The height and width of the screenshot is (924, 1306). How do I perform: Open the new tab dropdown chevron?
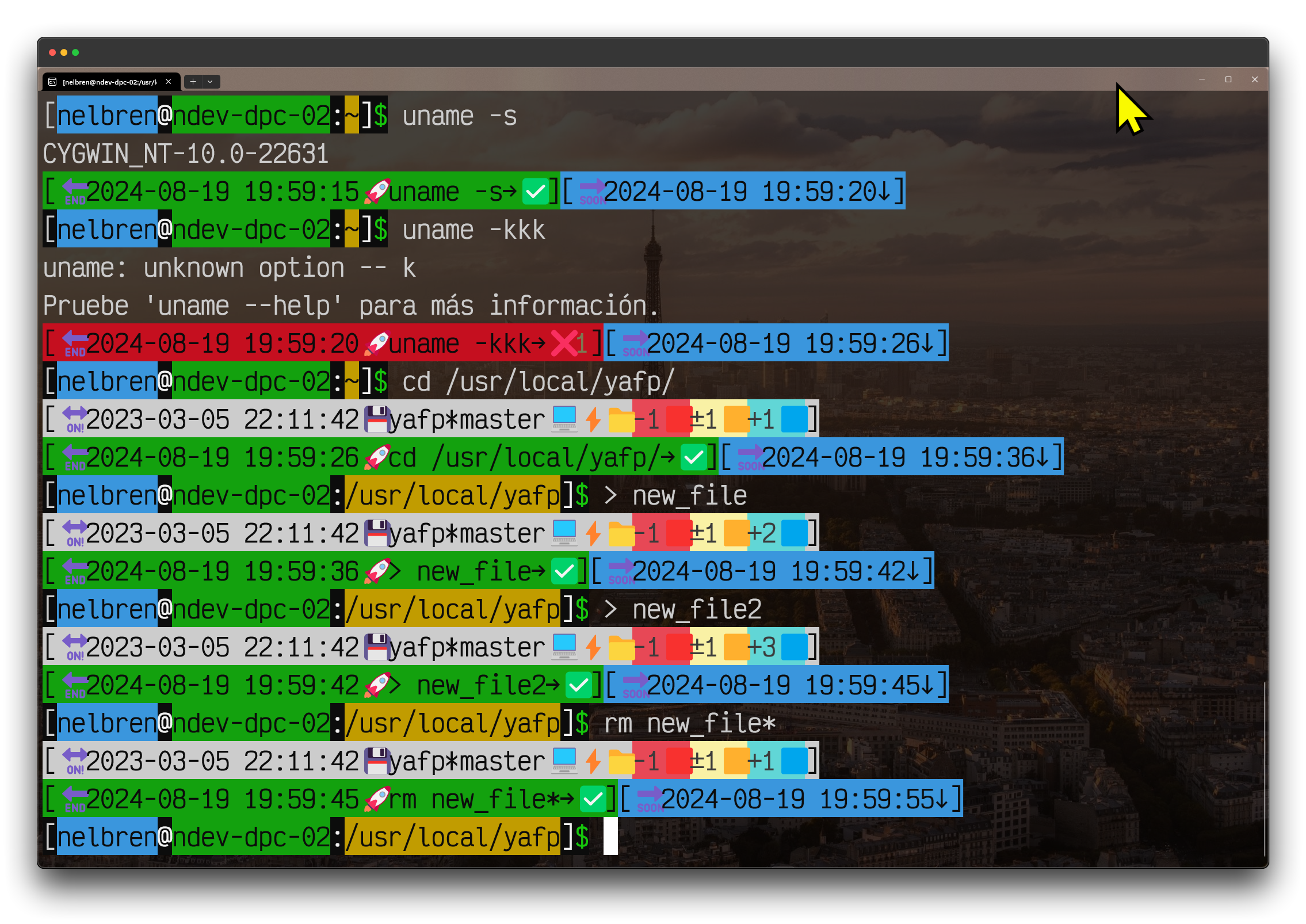(210, 82)
